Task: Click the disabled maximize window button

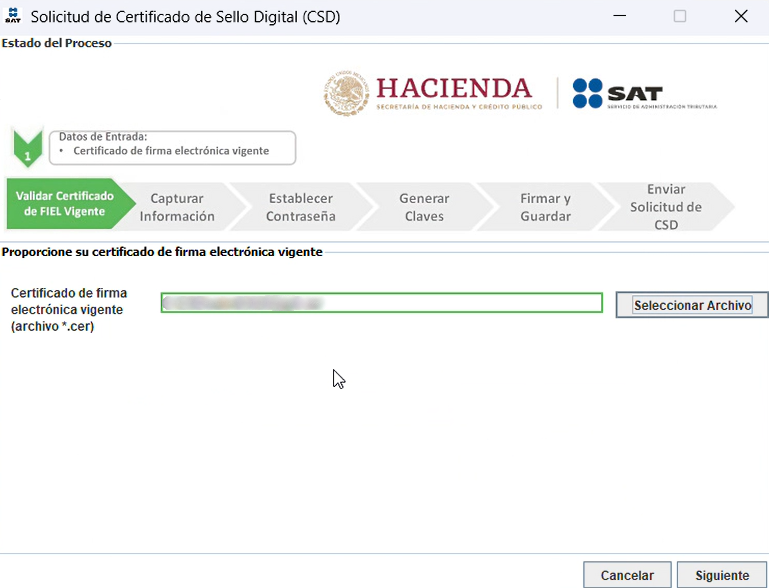Action: click(x=680, y=16)
